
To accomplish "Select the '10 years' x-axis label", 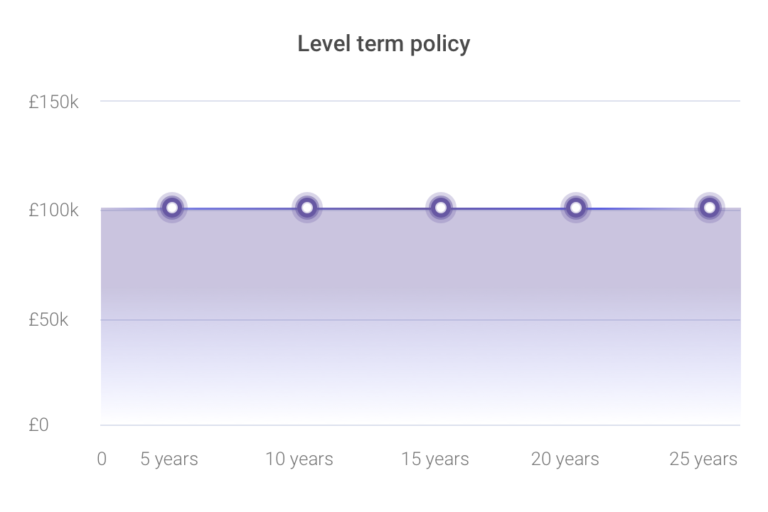I will point(299,460).
